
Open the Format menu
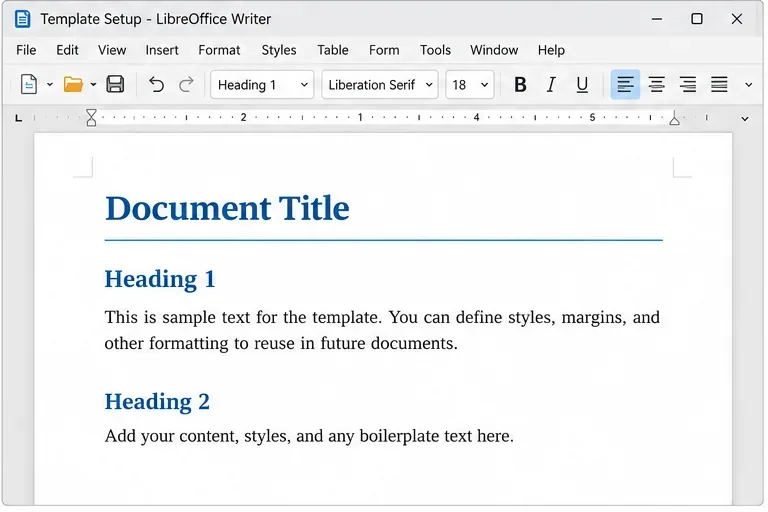point(219,50)
